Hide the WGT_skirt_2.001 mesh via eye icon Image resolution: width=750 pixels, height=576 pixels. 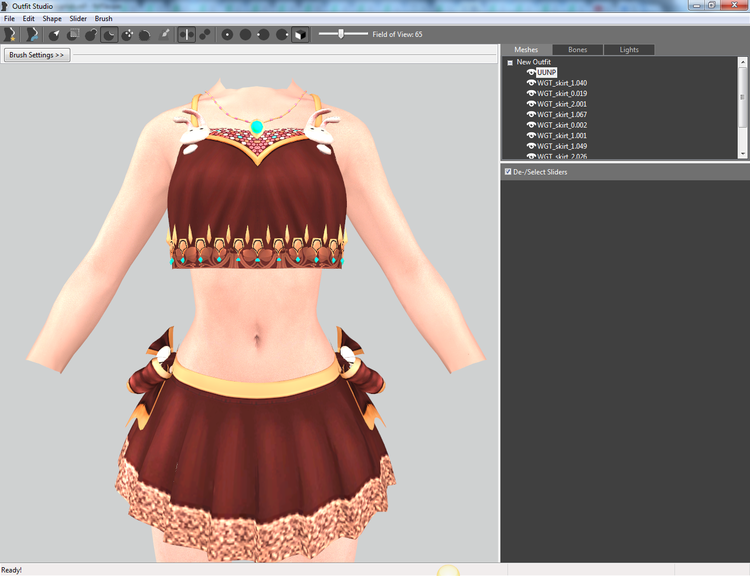tap(531, 104)
